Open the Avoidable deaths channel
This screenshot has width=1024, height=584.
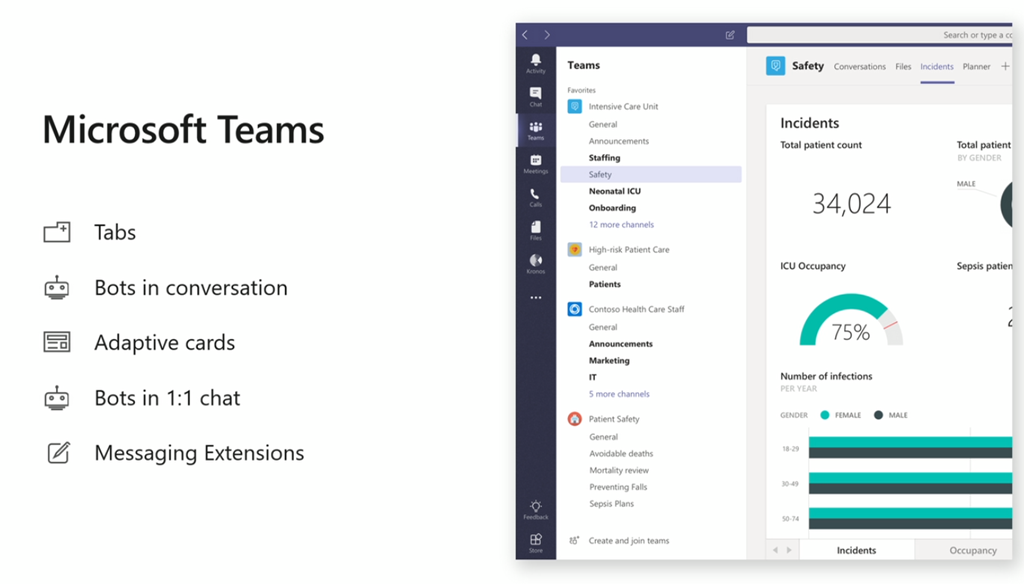(621, 453)
